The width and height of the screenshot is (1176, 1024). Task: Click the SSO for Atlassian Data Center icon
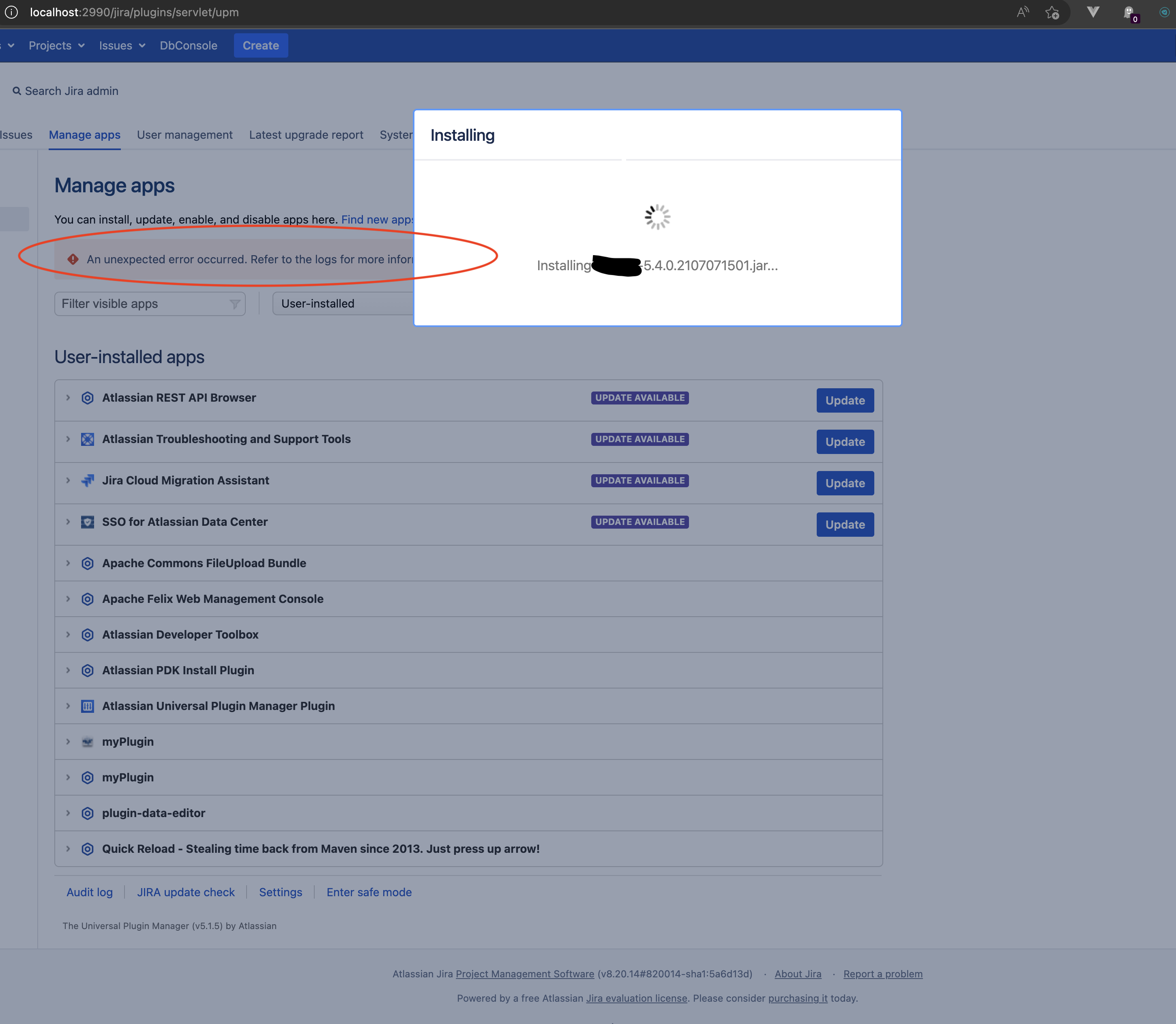tap(87, 522)
